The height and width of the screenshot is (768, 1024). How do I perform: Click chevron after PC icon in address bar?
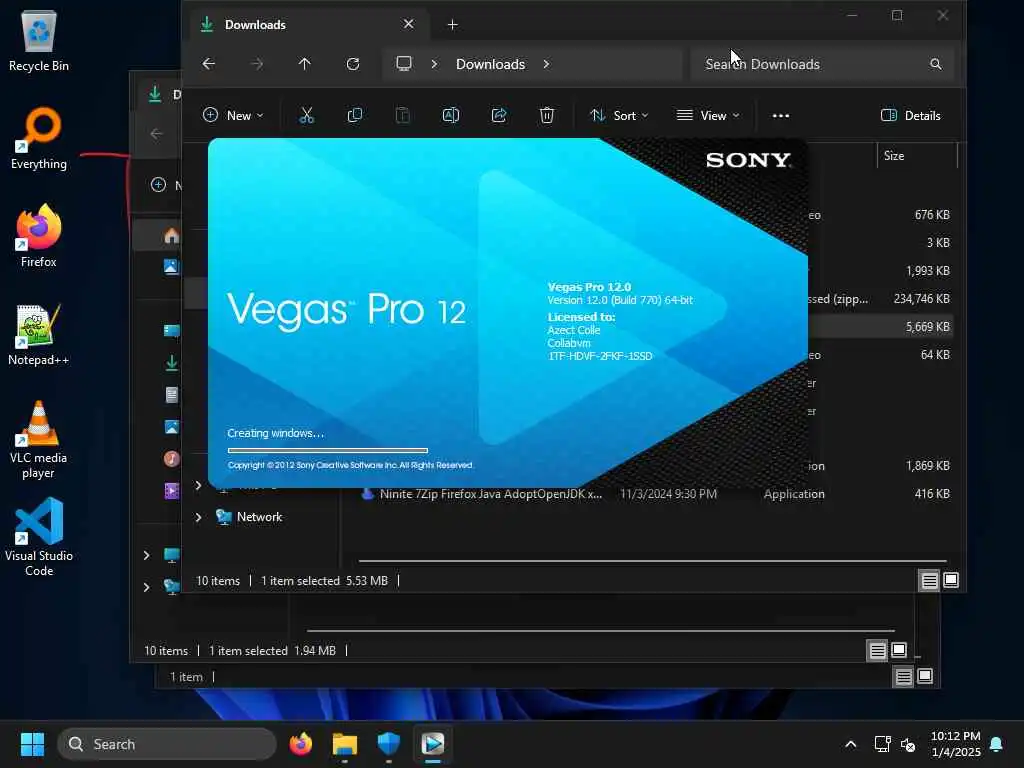pyautogui.click(x=434, y=64)
